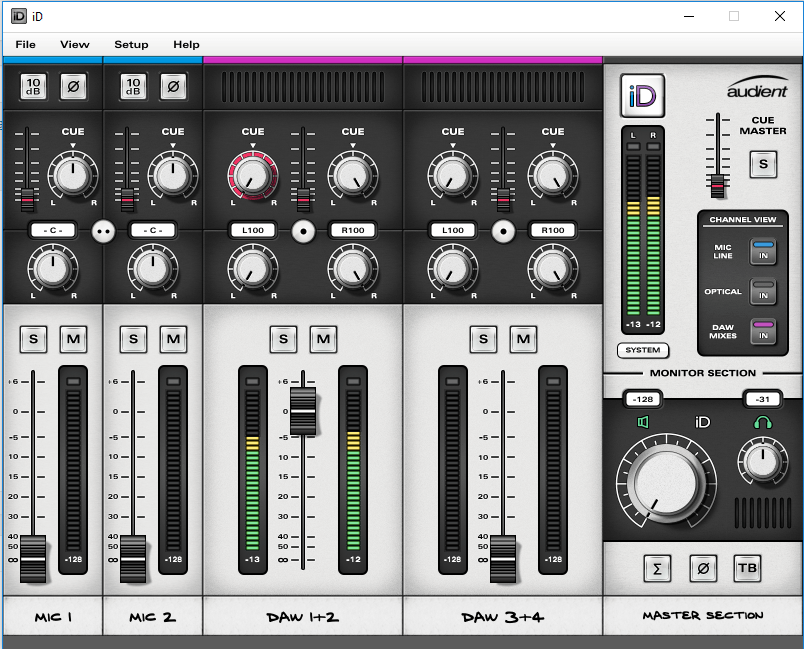
Task: Toggle Mic Line channel view IN switch
Action: pos(764,250)
